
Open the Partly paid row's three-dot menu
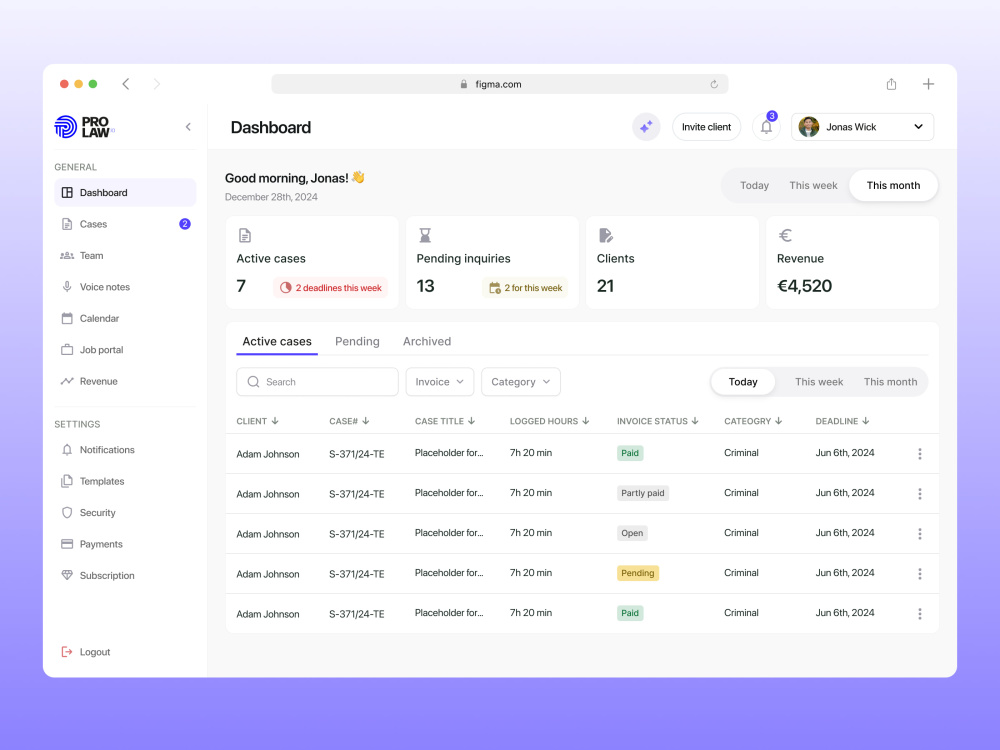point(920,494)
